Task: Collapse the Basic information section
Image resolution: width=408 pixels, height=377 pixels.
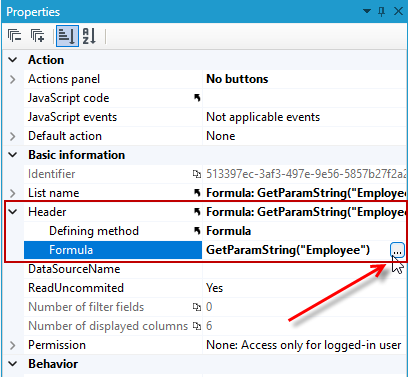Action: (13, 155)
